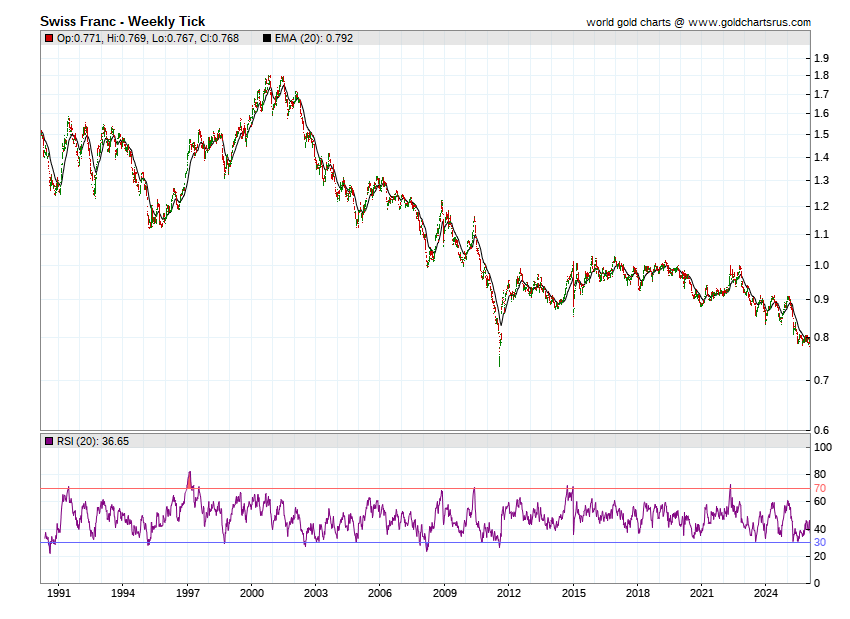Viewport: 850px width, 619px height.
Task: Select the 2024 label on the time axis
Action: click(x=765, y=593)
